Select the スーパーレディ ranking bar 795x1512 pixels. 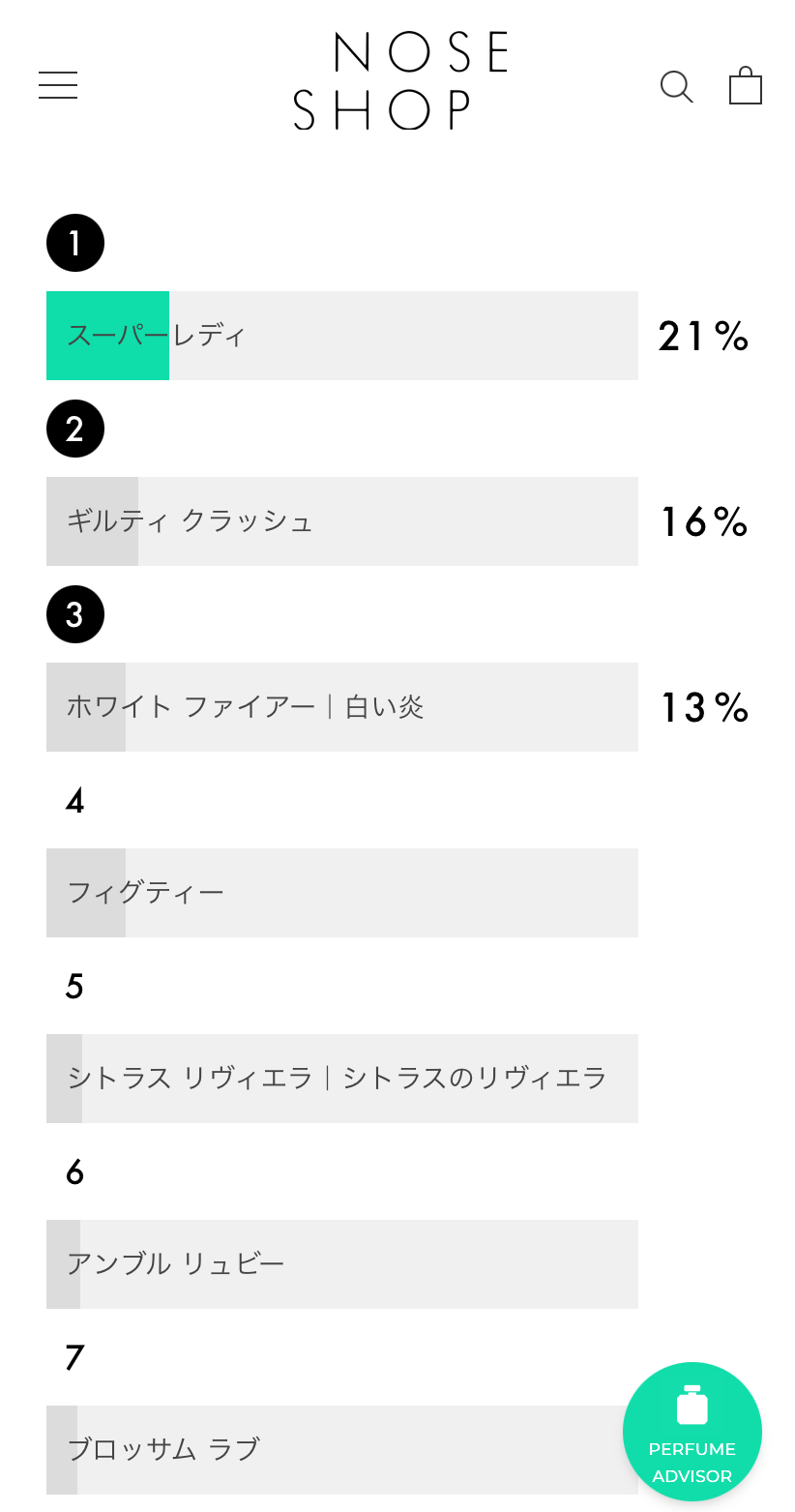[x=342, y=336]
